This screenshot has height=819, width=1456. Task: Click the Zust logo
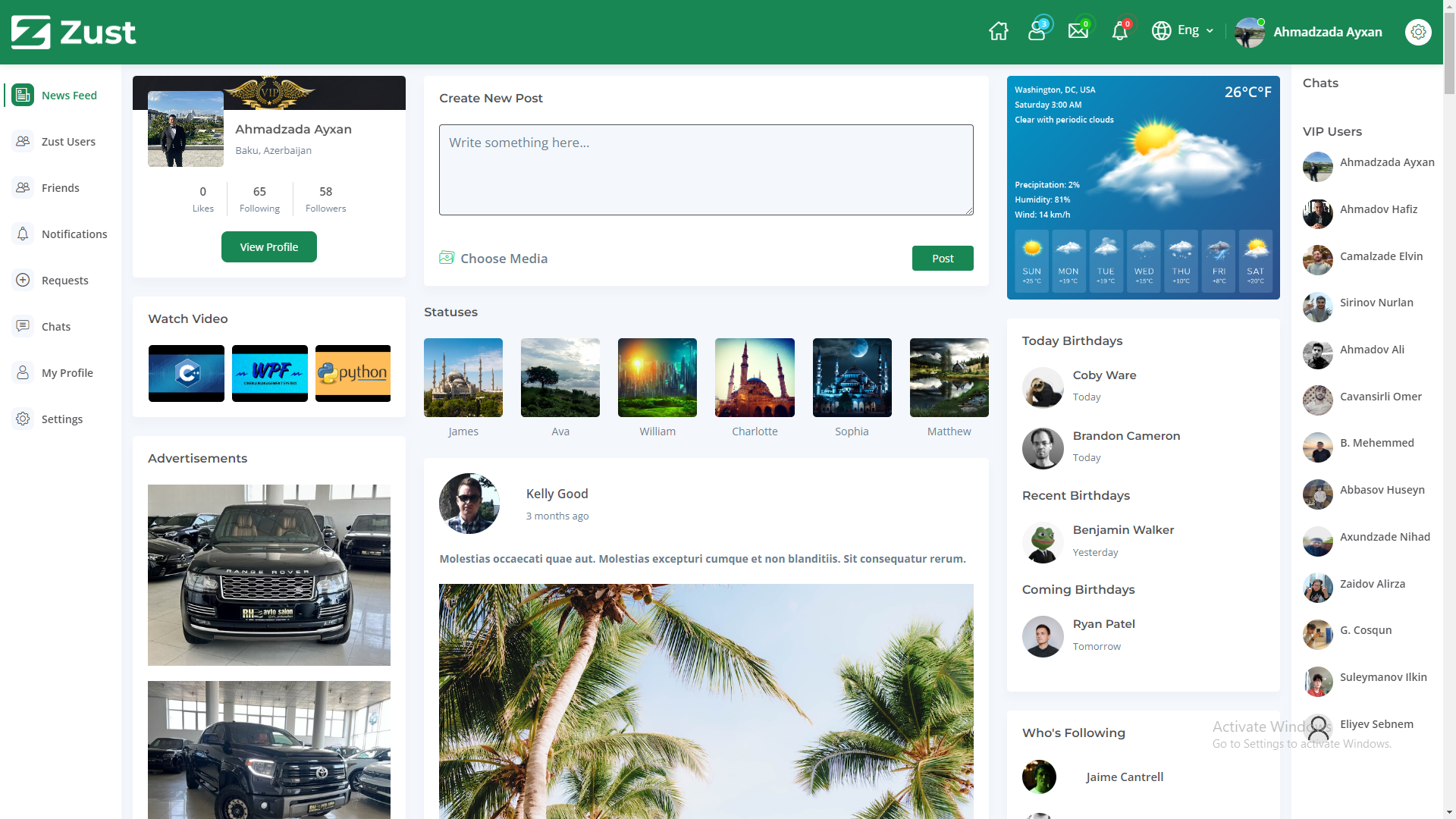point(74,32)
